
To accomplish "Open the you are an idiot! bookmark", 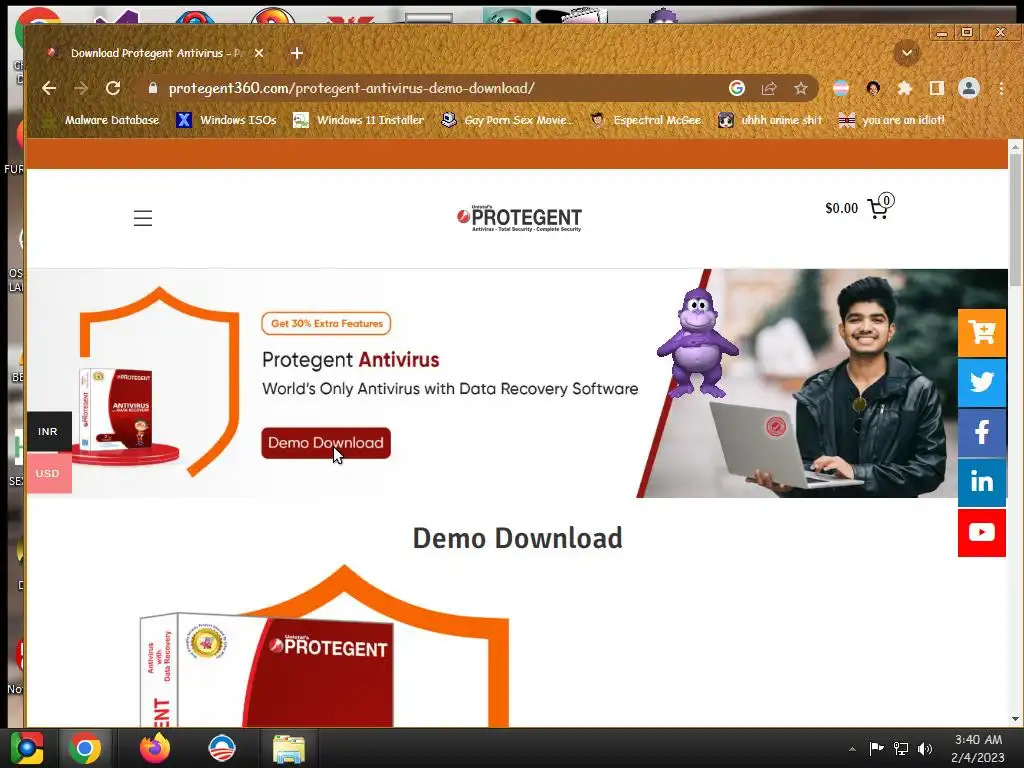I will coord(892,120).
